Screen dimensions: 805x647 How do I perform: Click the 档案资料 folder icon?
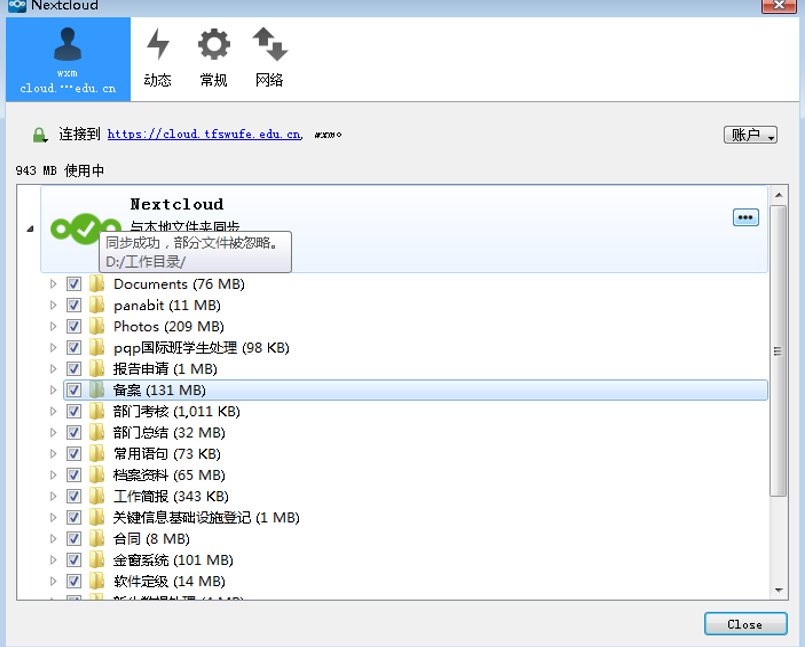tap(97, 474)
